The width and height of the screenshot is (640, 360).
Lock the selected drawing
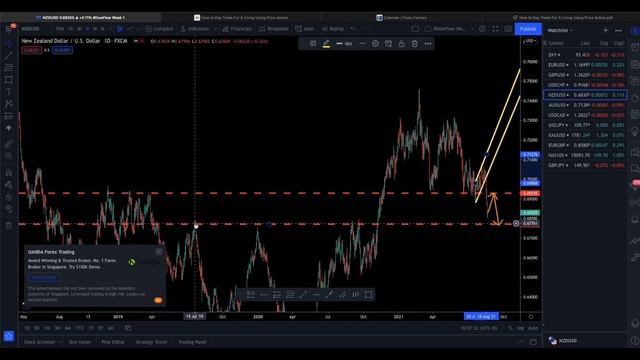402,44
